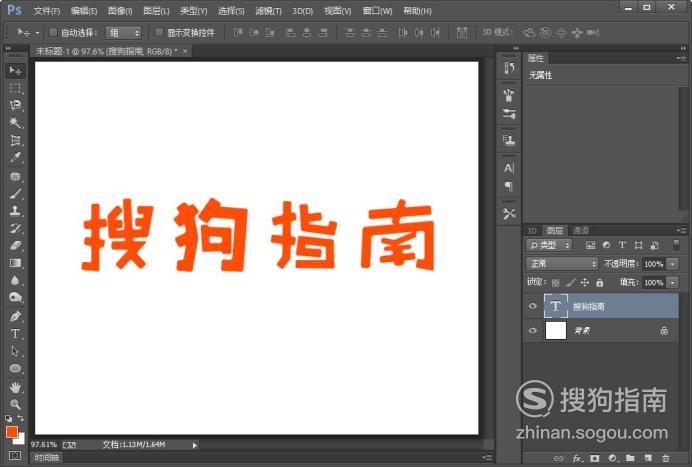
Task: Open the 不透明度 opacity dropdown arrow
Action: point(673,264)
